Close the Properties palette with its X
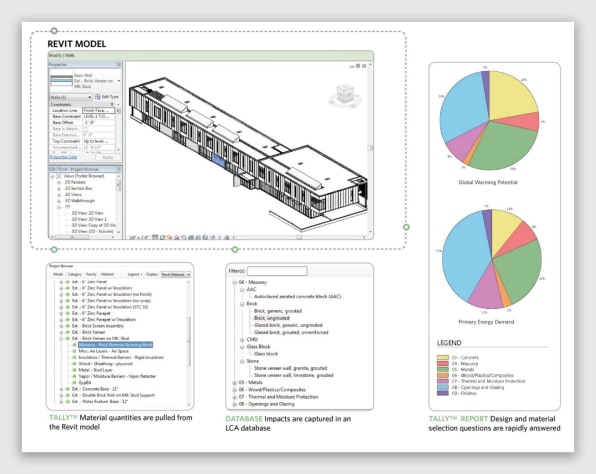Viewport: 596px width, 474px height. point(119,65)
